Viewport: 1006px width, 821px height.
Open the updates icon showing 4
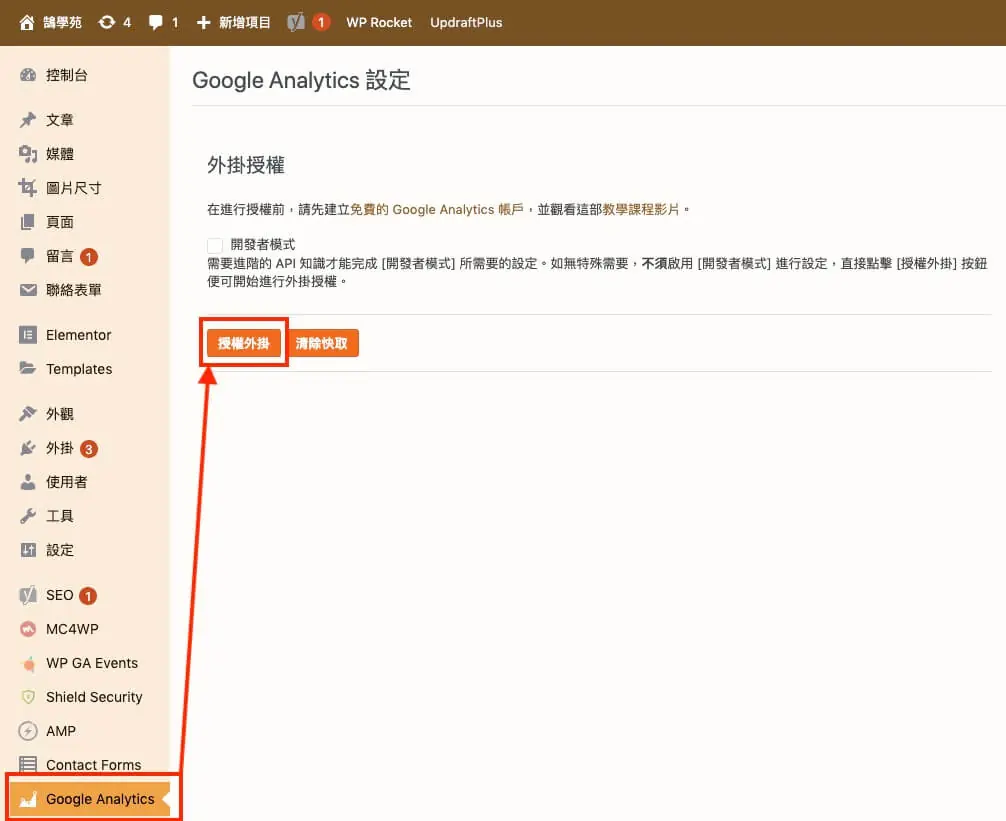tap(107, 22)
